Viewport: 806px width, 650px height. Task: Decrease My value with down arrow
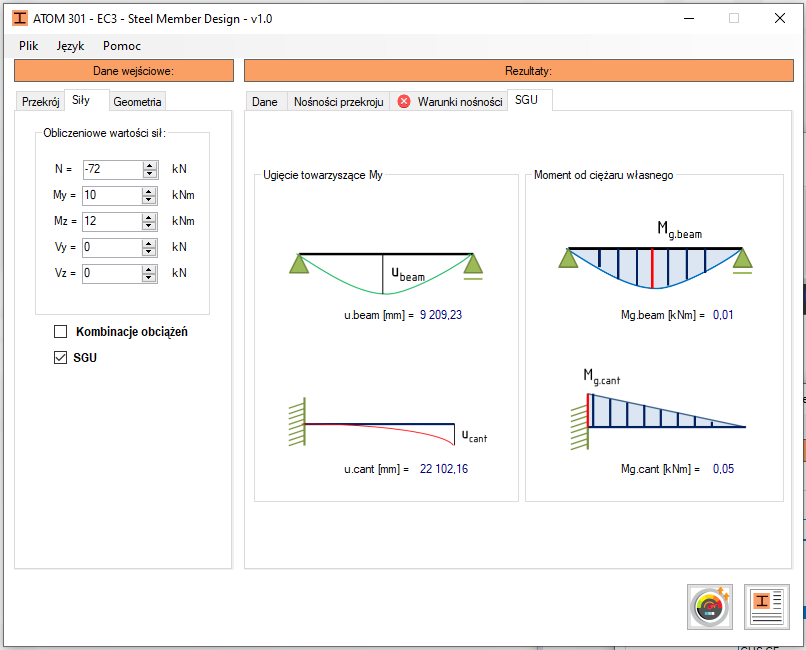pyautogui.click(x=149, y=200)
